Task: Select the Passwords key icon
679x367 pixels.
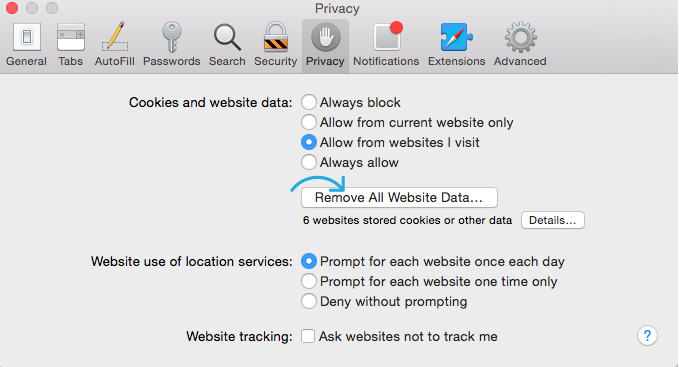Action: tap(171, 45)
